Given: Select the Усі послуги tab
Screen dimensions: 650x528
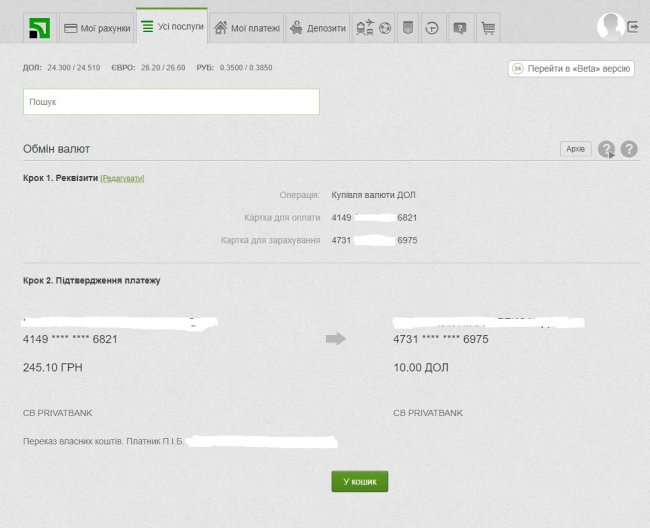Looking at the screenshot, I should (172, 27).
